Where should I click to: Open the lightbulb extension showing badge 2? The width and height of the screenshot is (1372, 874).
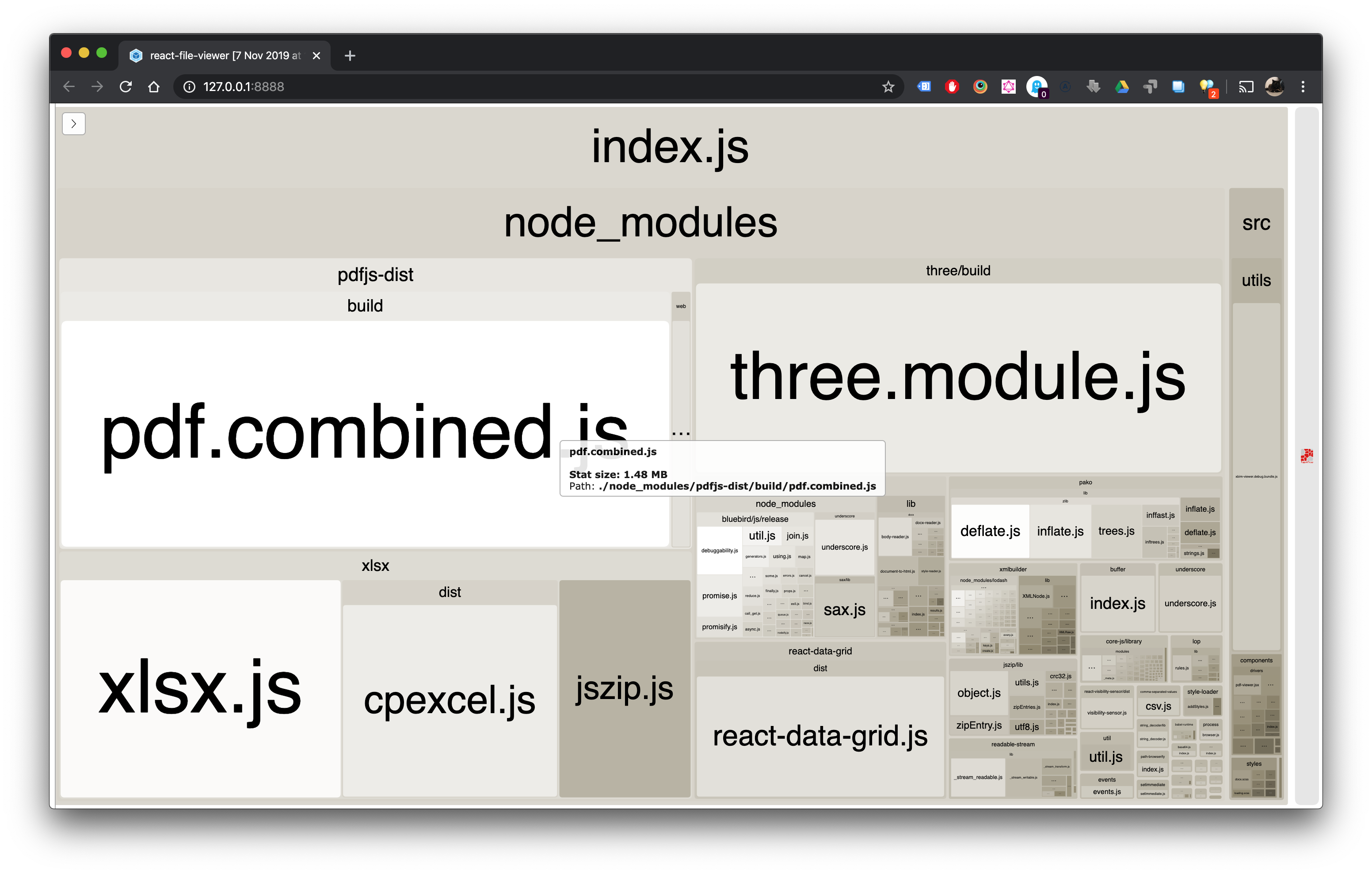pos(1207,87)
